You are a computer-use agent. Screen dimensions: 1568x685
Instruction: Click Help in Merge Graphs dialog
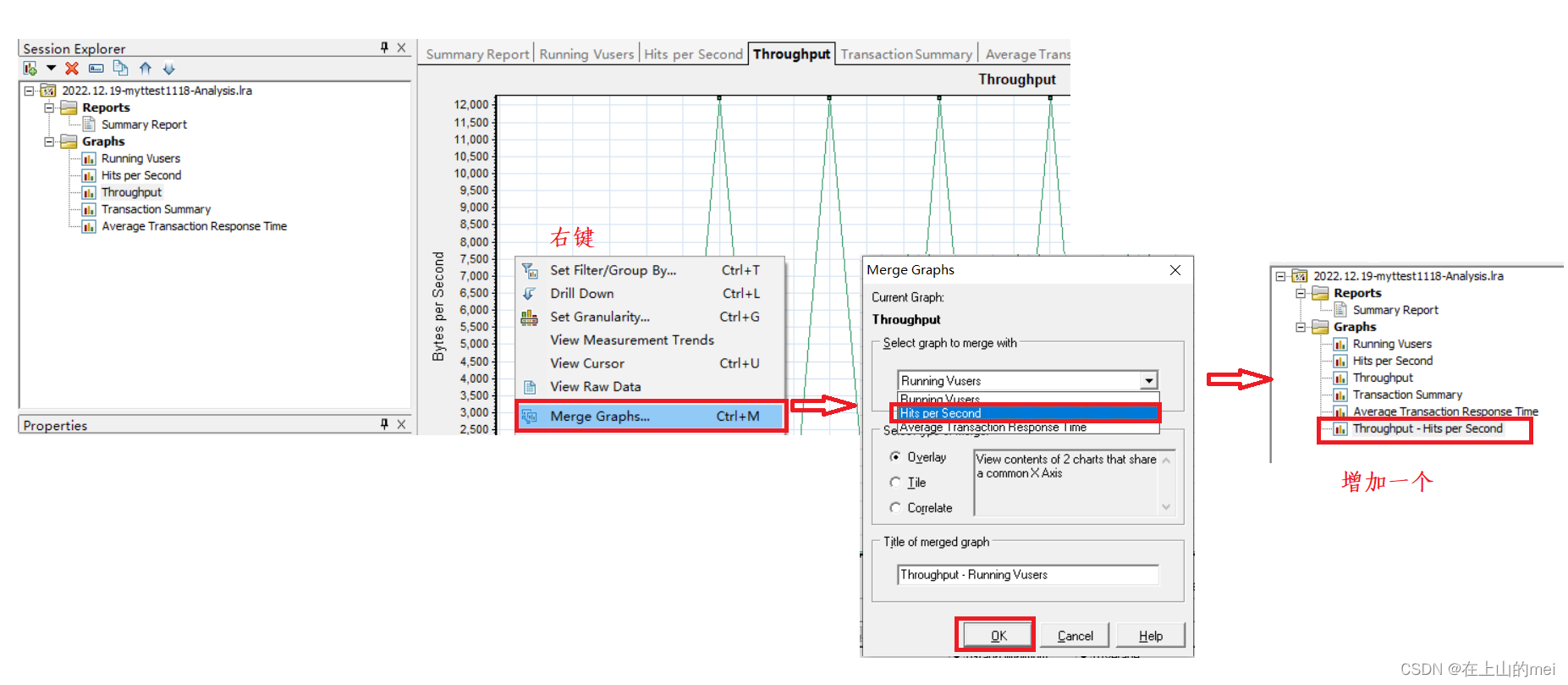pyautogui.click(x=1150, y=636)
